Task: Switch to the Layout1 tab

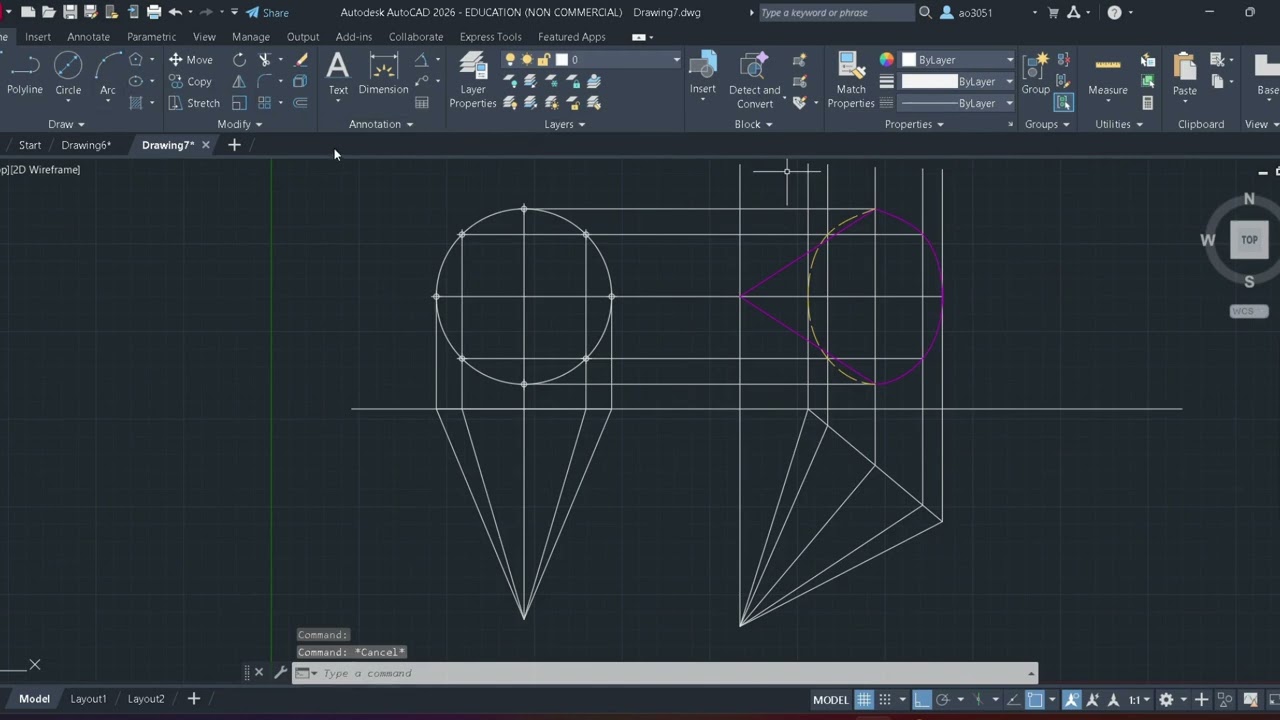Action: (x=88, y=699)
